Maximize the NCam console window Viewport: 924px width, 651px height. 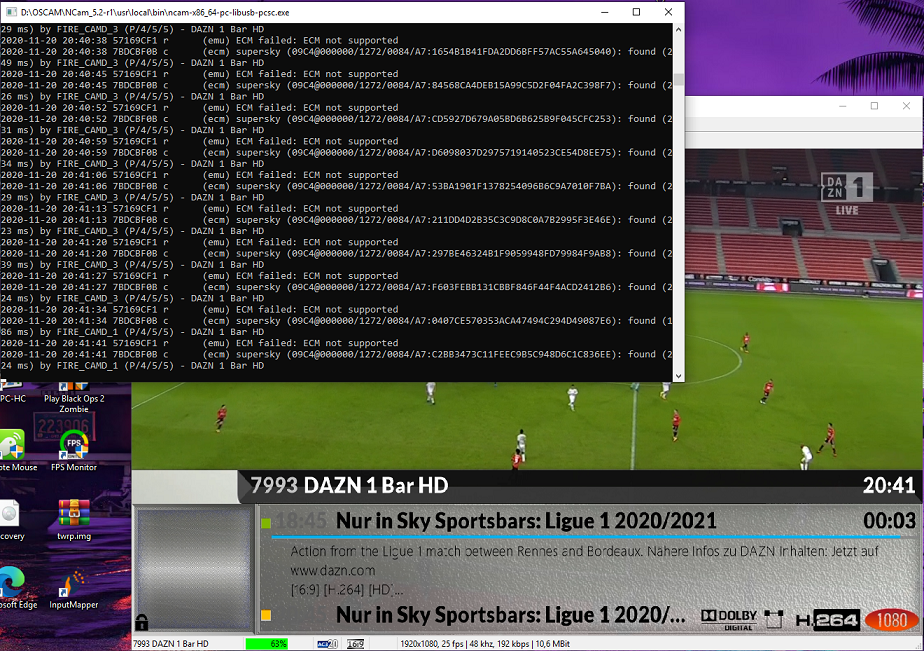click(636, 12)
